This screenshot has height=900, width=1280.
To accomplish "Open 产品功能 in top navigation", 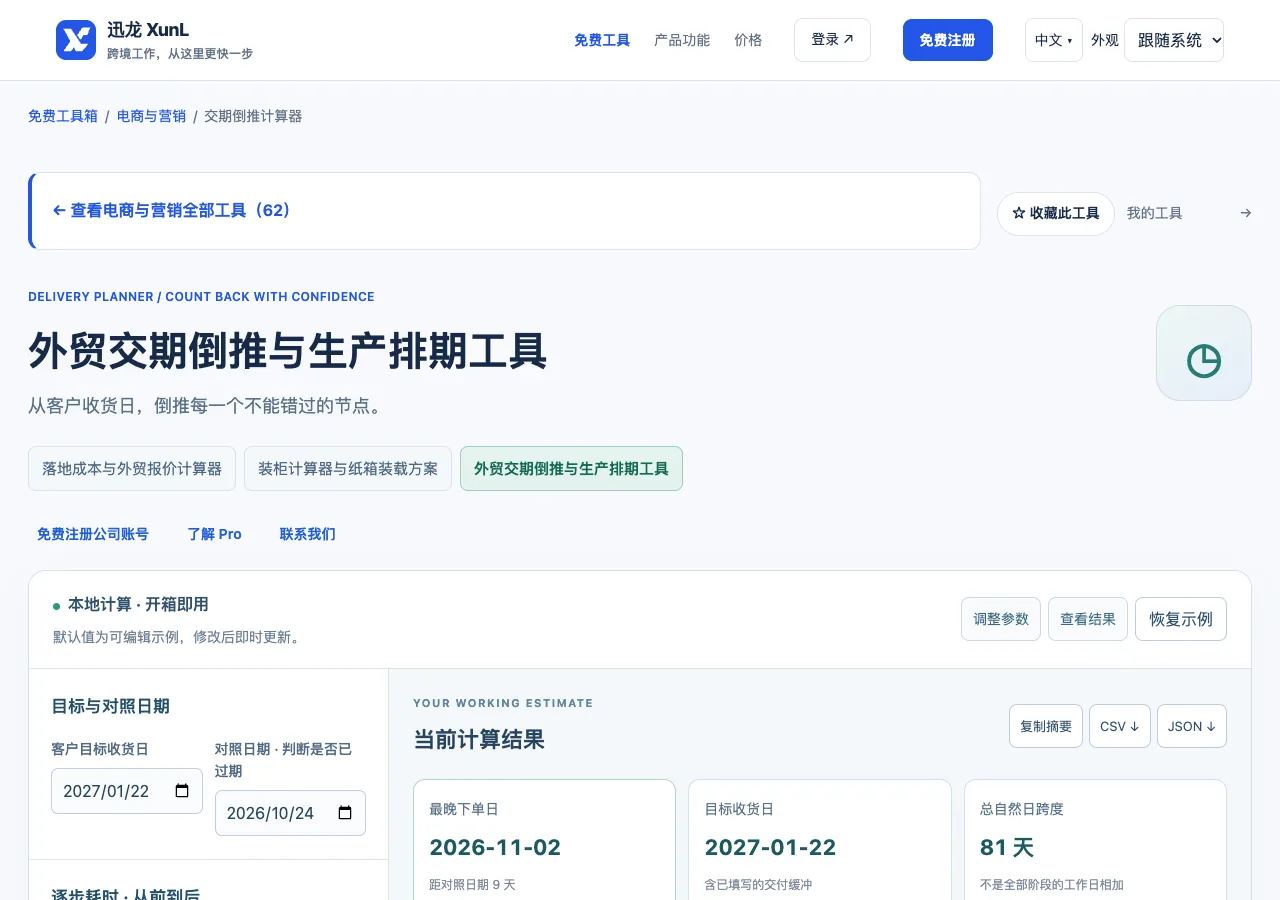I will point(682,40).
